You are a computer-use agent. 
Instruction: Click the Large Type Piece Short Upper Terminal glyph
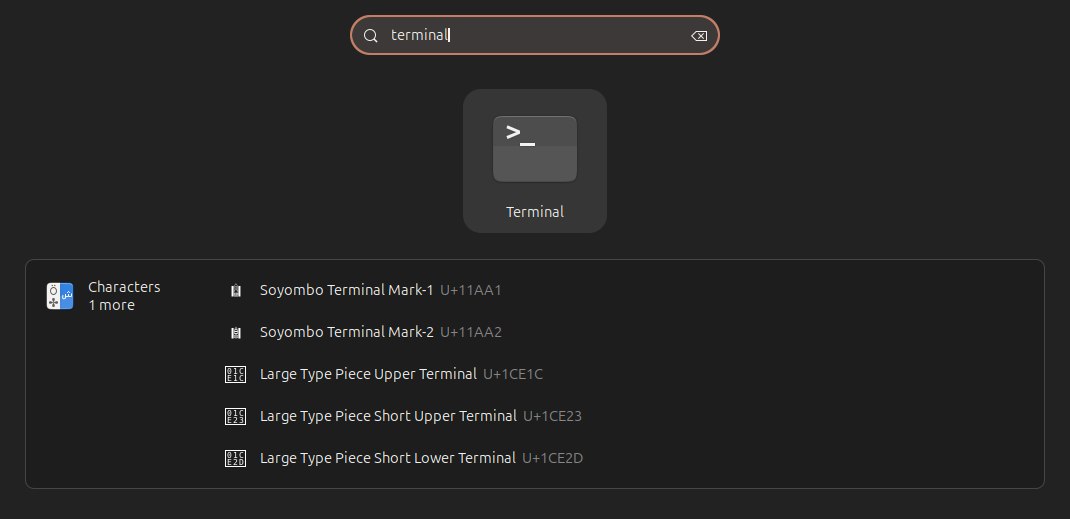pyautogui.click(x=236, y=416)
